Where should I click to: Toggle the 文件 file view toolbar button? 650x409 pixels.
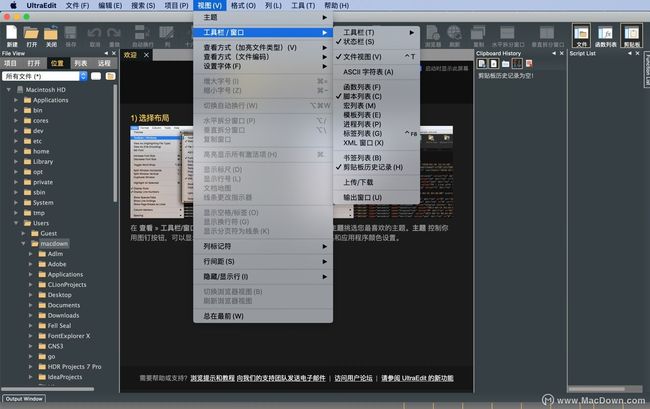[x=581, y=36]
